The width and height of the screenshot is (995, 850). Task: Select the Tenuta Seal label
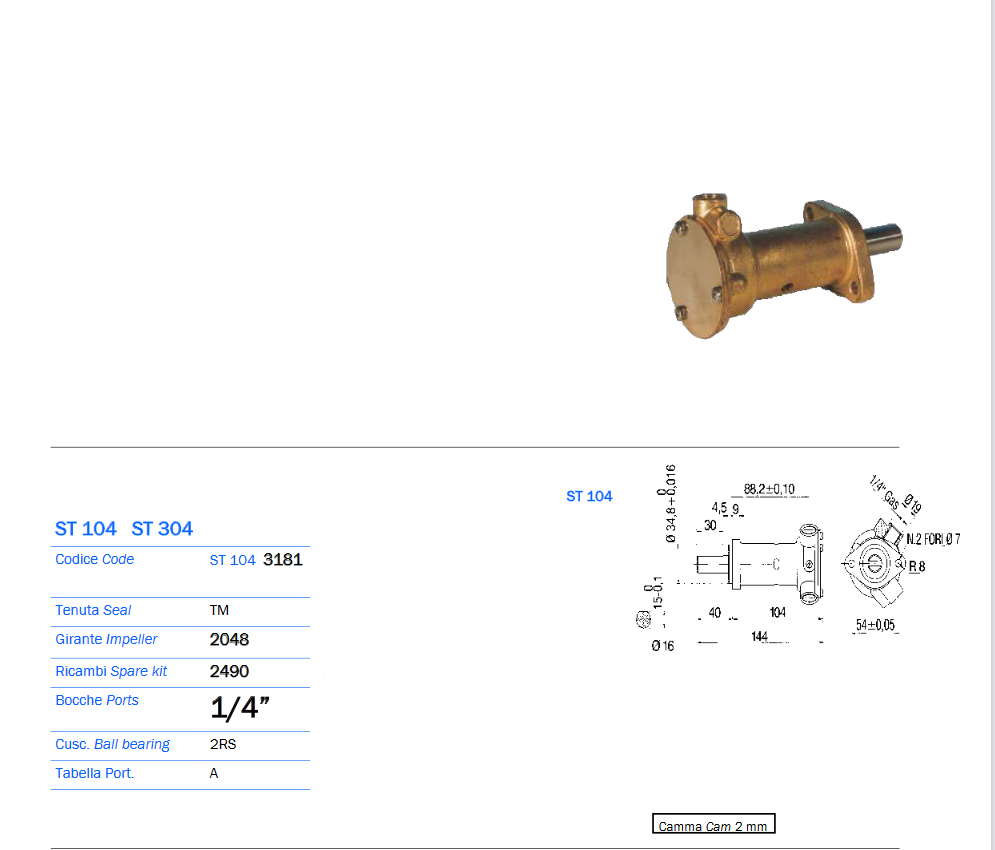click(x=93, y=610)
